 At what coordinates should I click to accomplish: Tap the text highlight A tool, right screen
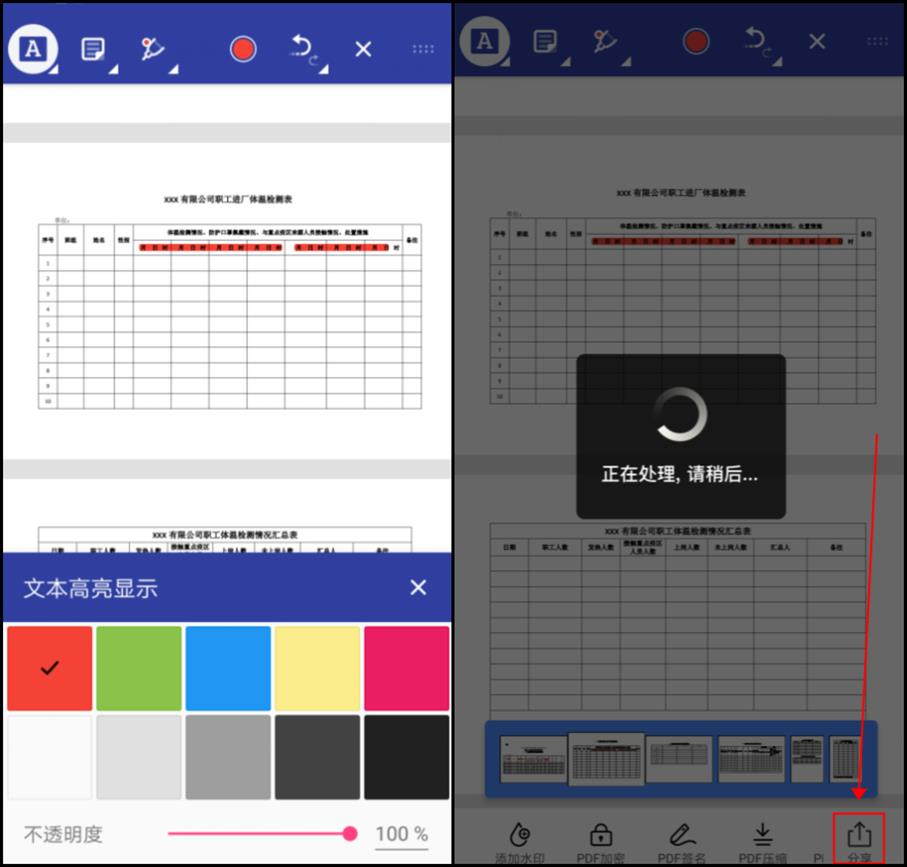(485, 41)
